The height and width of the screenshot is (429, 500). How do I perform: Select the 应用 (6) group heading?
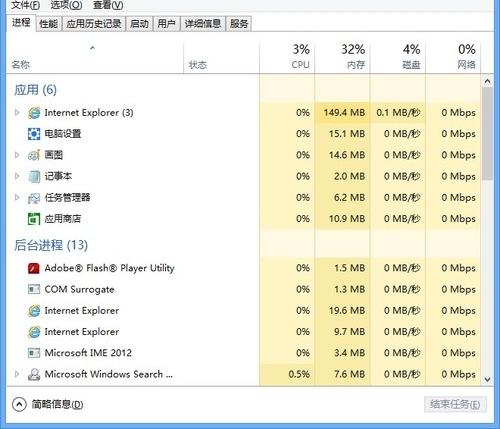click(x=35, y=90)
